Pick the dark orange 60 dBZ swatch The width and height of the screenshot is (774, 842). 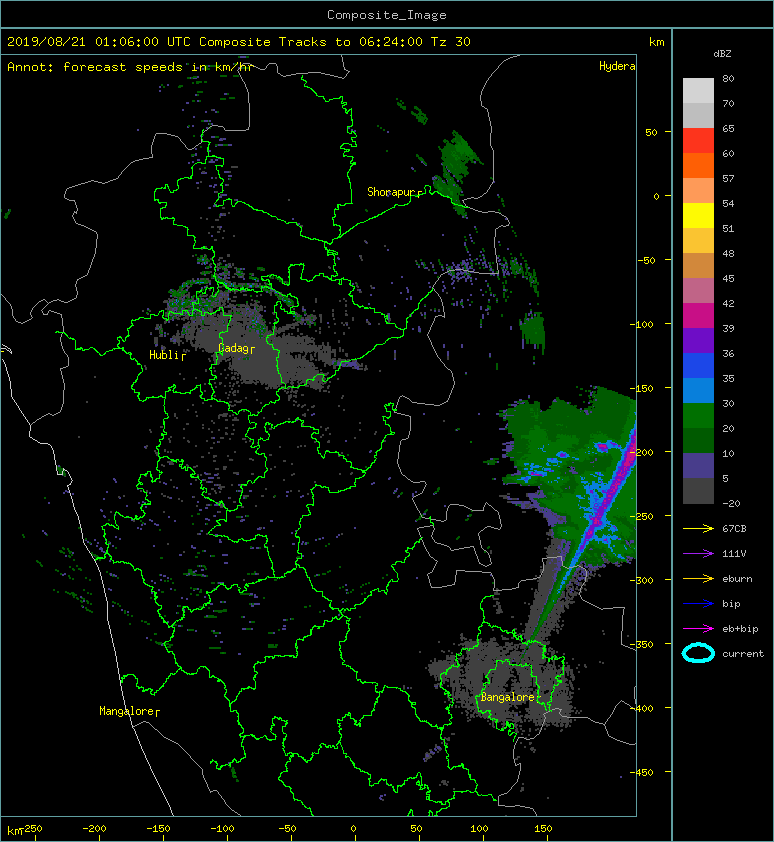click(x=698, y=165)
